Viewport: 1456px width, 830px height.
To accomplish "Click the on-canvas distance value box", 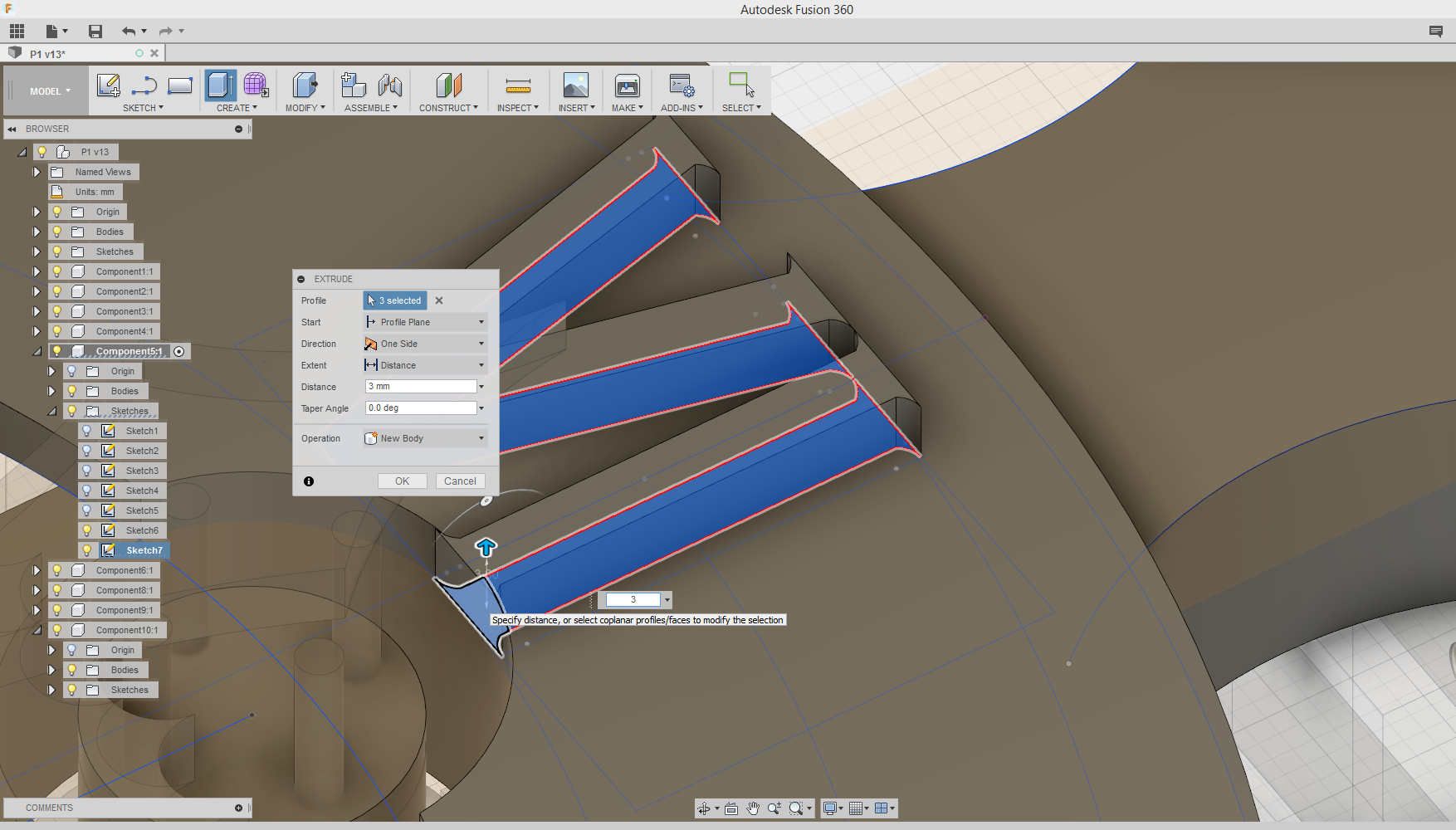I will click(x=633, y=599).
